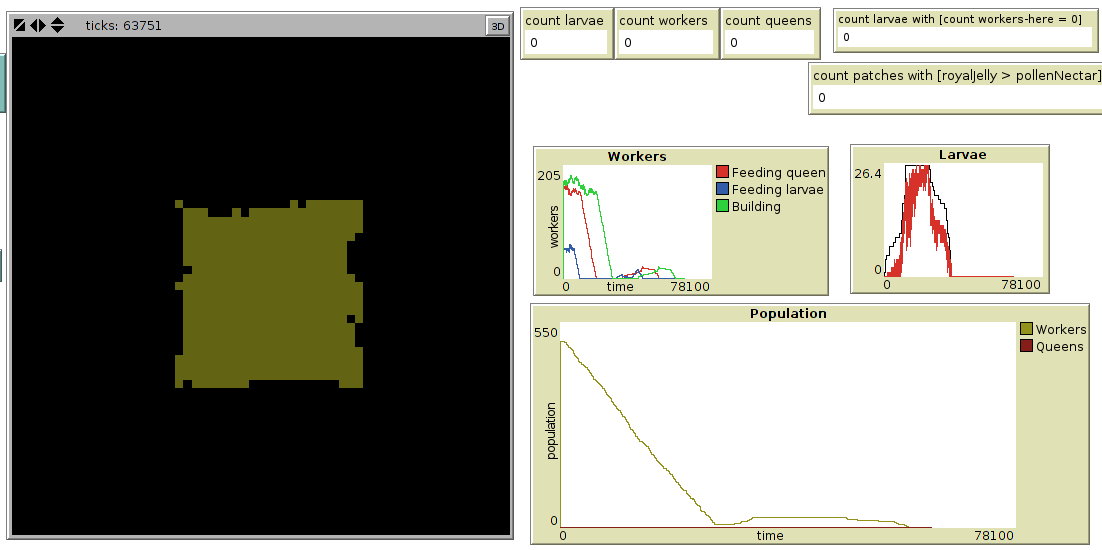The image size is (1102, 550).
Task: Click the royalJelly > pollenNectar patches monitor
Action: point(957,97)
